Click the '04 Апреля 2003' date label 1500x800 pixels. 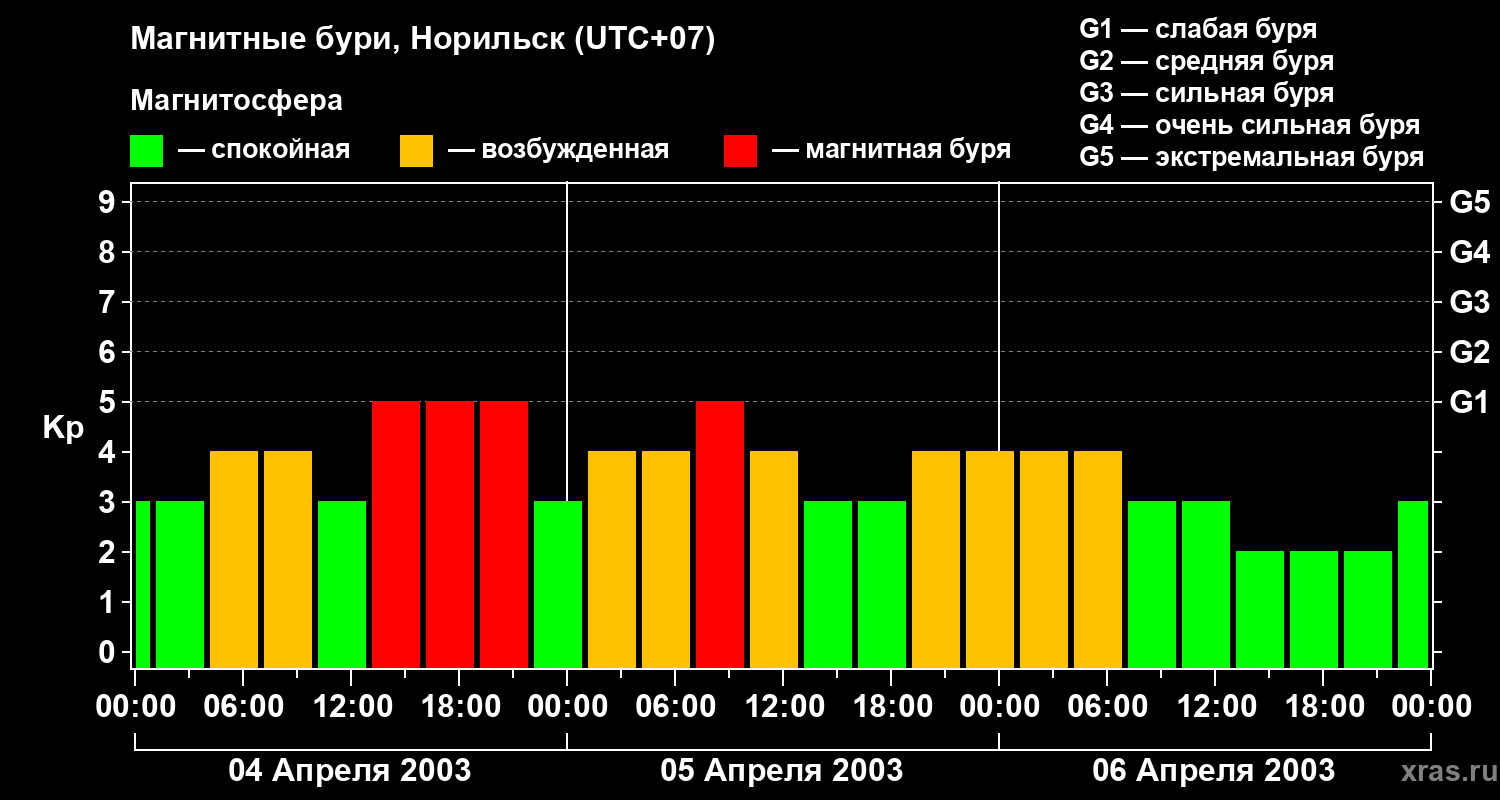pyautogui.click(x=350, y=771)
